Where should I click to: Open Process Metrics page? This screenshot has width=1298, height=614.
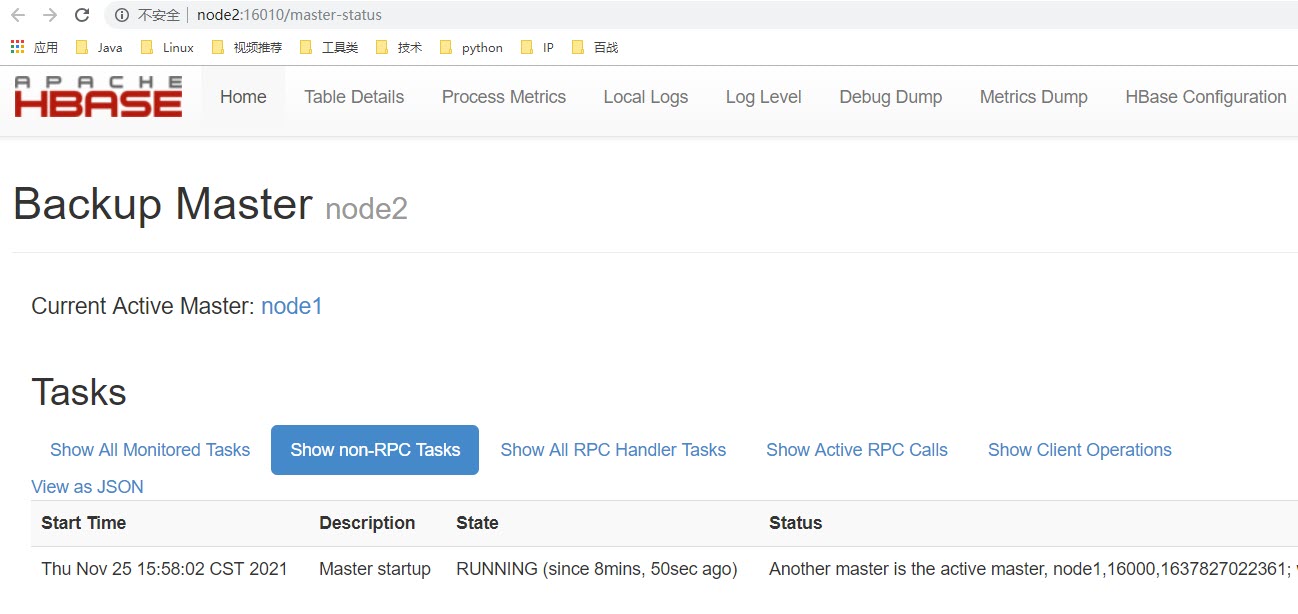504,97
